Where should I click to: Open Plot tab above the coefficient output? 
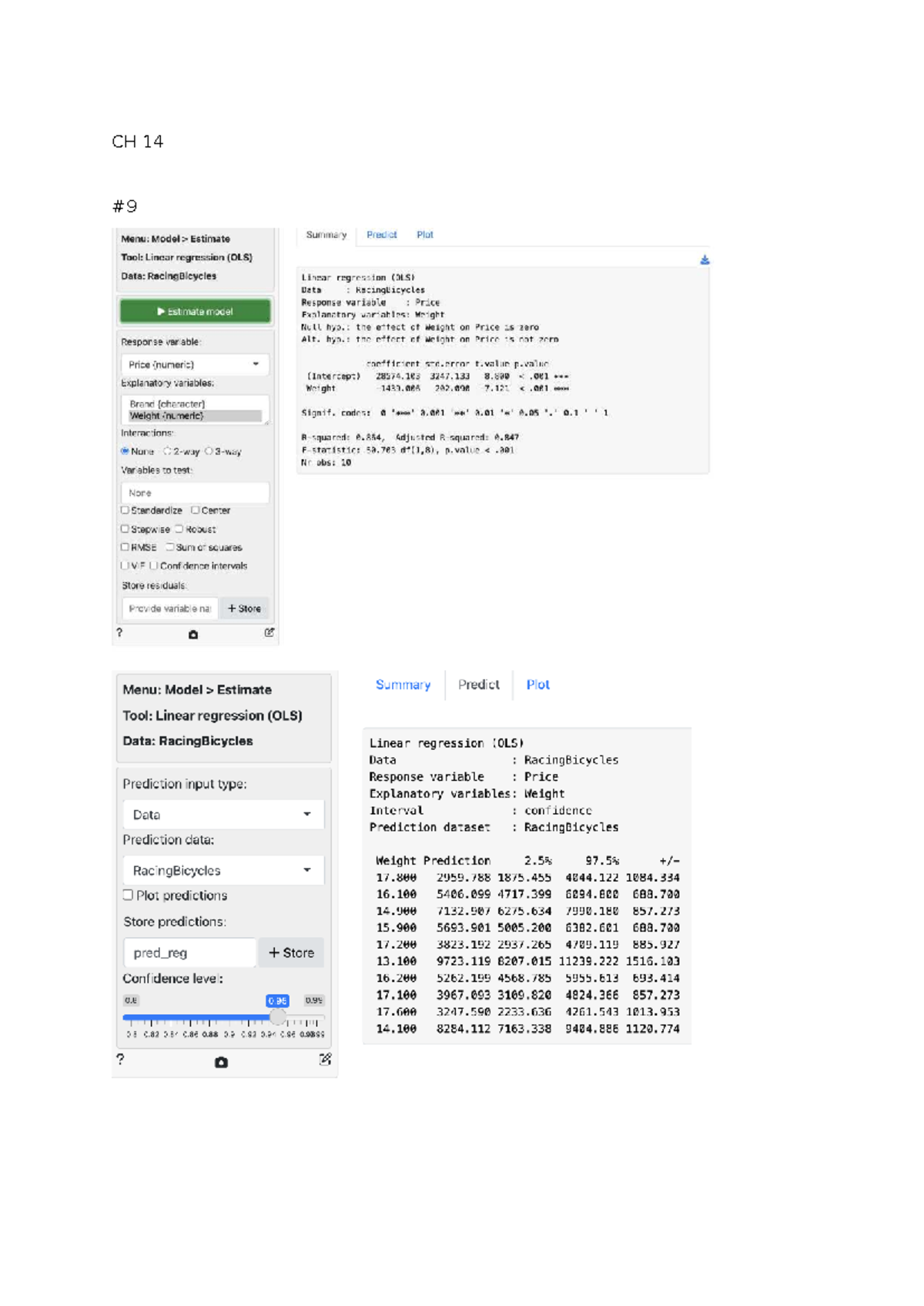point(425,235)
